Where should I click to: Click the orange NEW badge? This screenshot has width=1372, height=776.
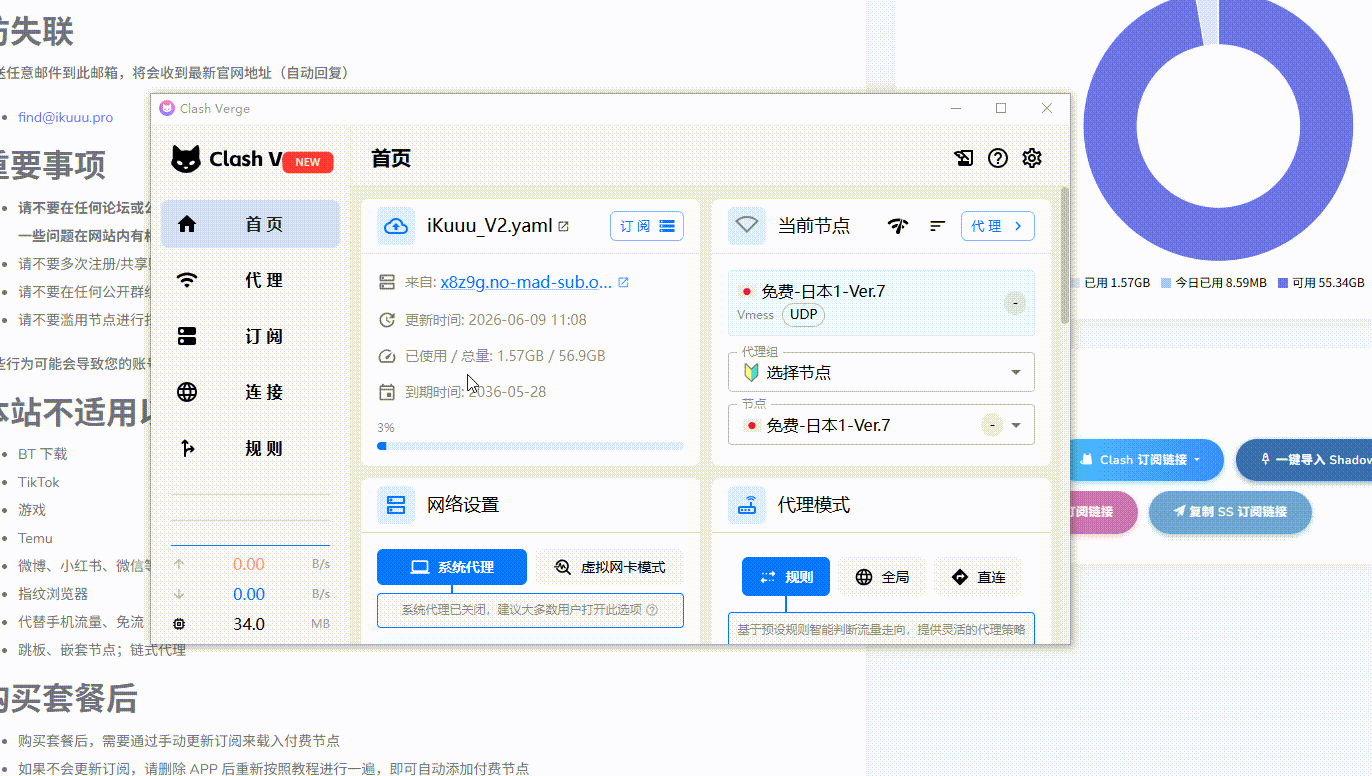pos(308,162)
